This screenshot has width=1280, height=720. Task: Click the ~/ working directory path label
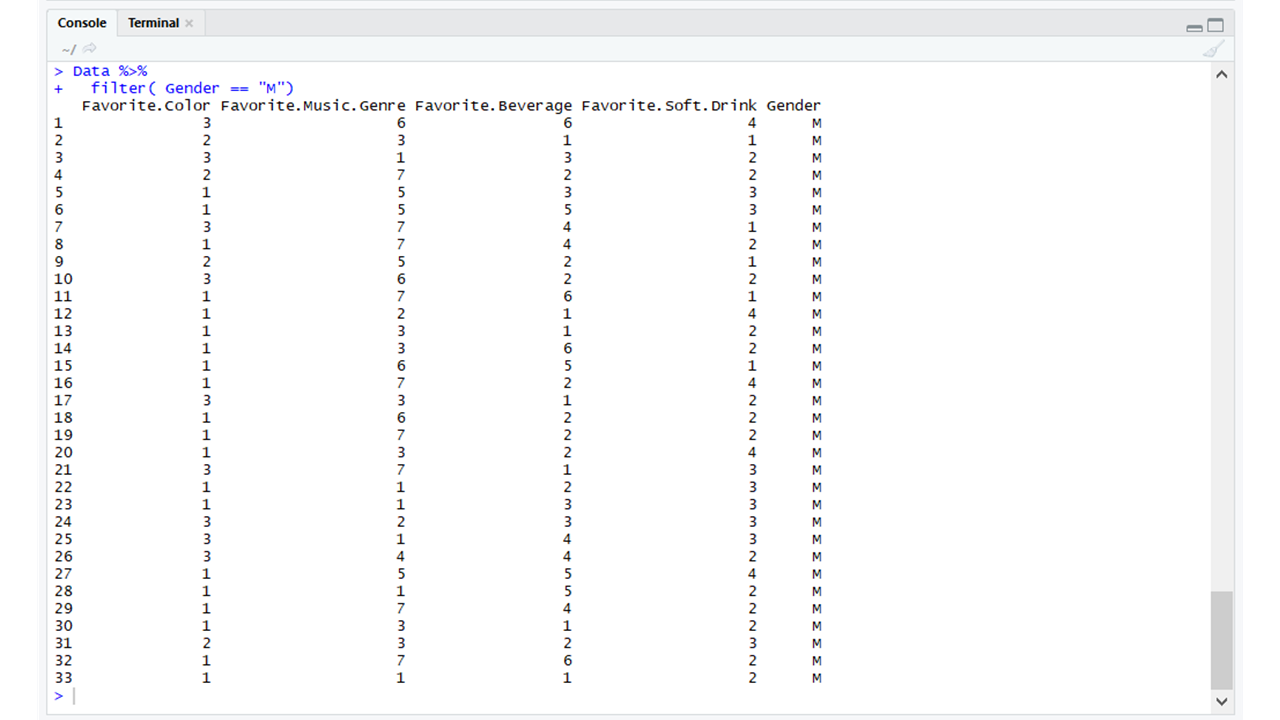coord(68,49)
